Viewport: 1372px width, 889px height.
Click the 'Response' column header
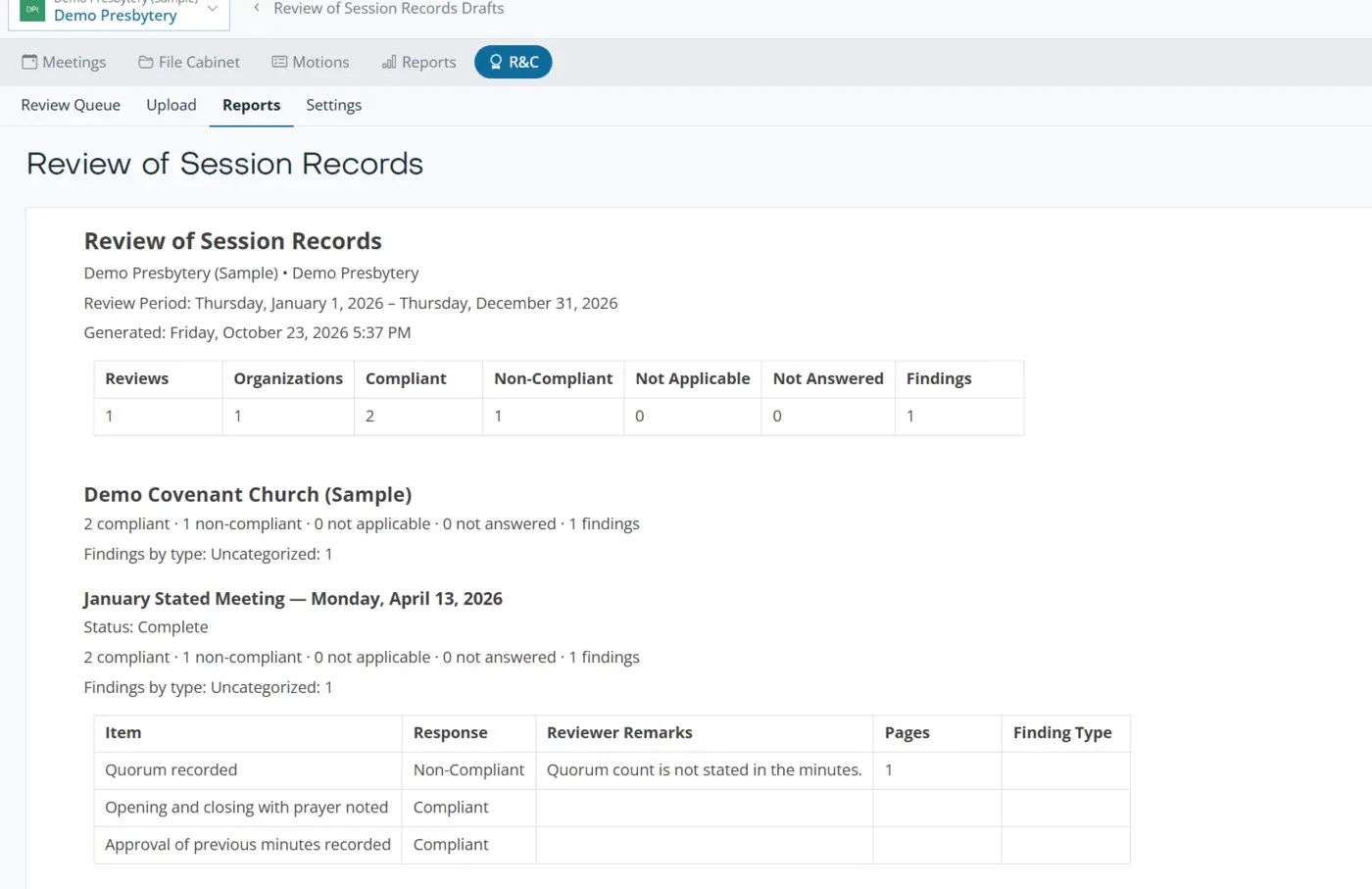pyautogui.click(x=468, y=733)
